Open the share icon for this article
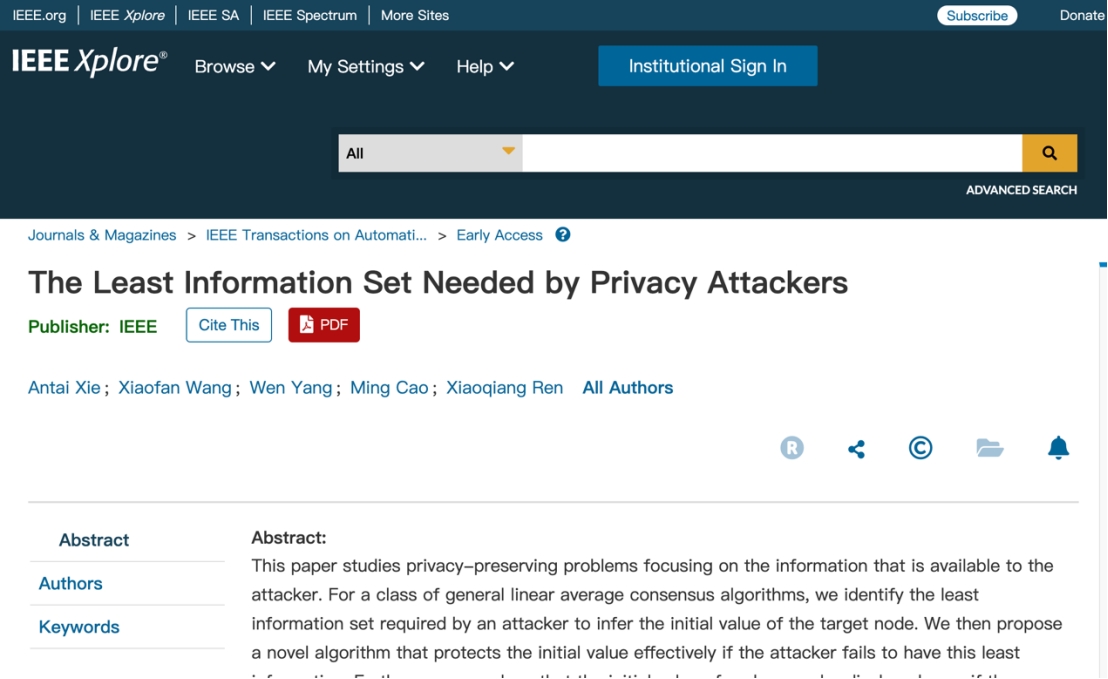The image size is (1108, 679). click(x=856, y=449)
